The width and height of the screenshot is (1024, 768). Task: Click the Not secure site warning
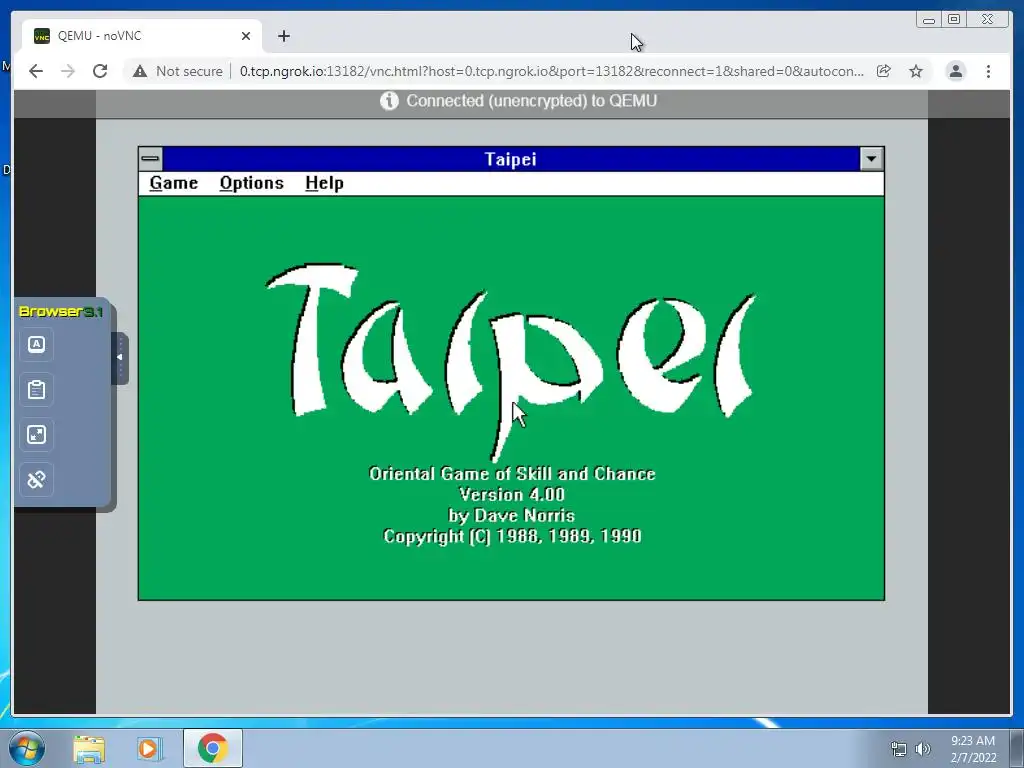pyautogui.click(x=177, y=71)
